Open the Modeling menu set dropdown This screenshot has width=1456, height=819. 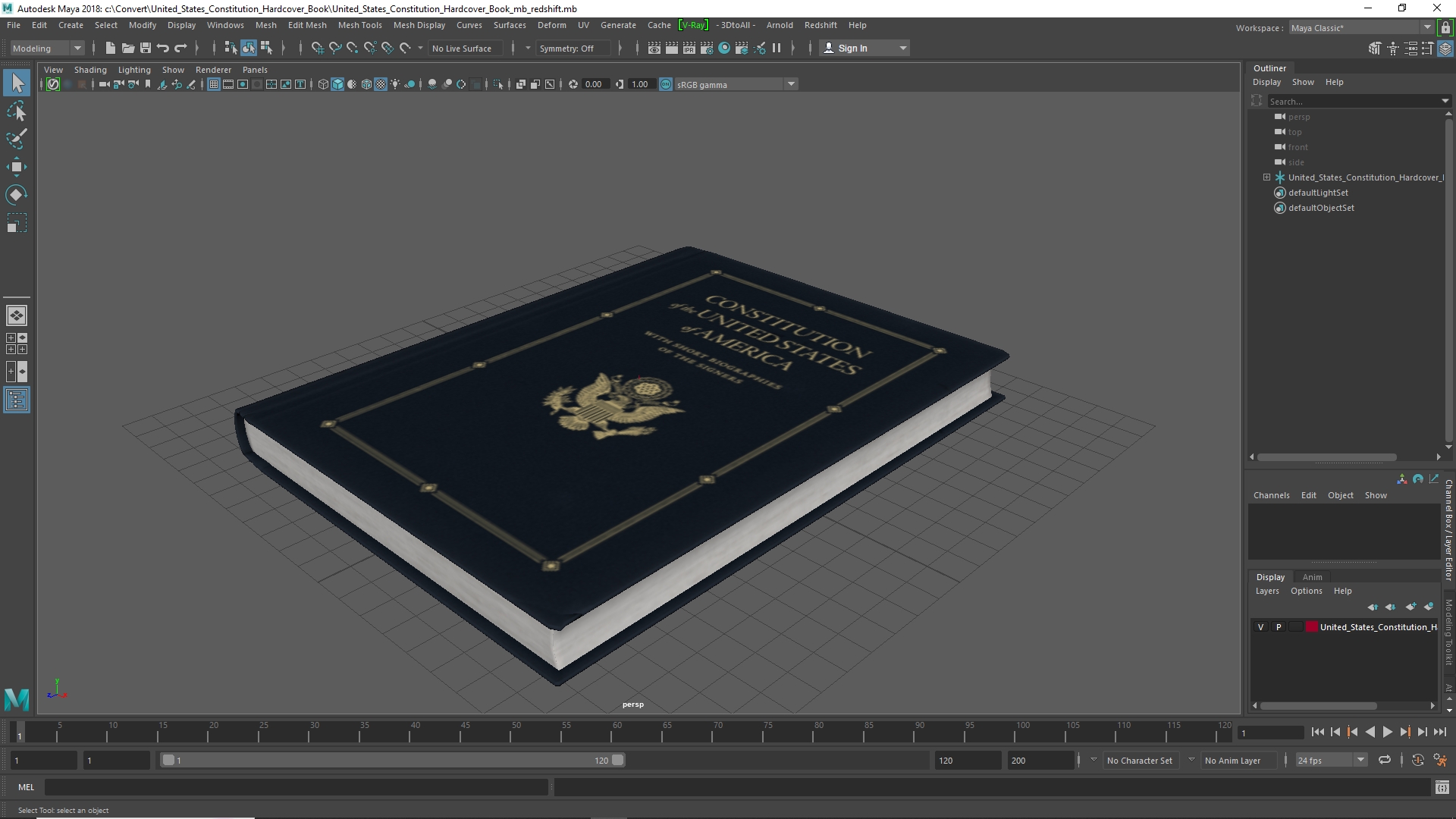[x=46, y=48]
